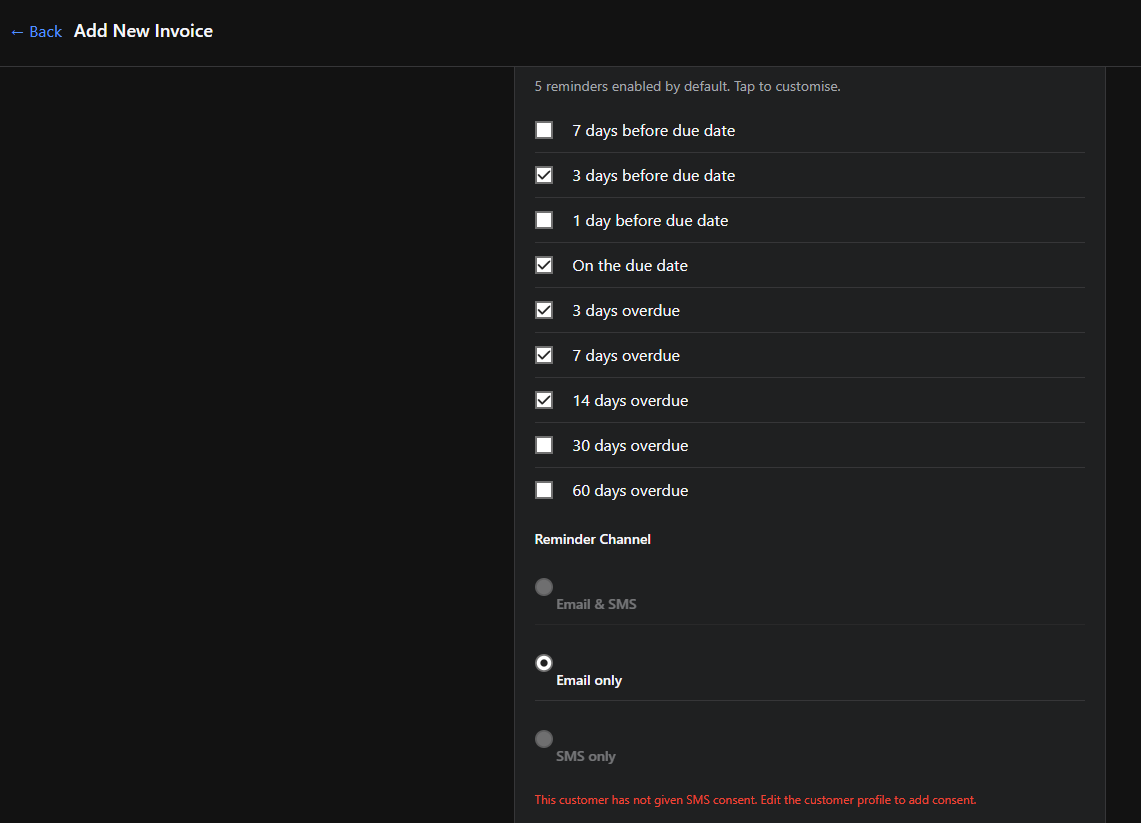
Task: Click the Email & SMS label text
Action: 596,605
